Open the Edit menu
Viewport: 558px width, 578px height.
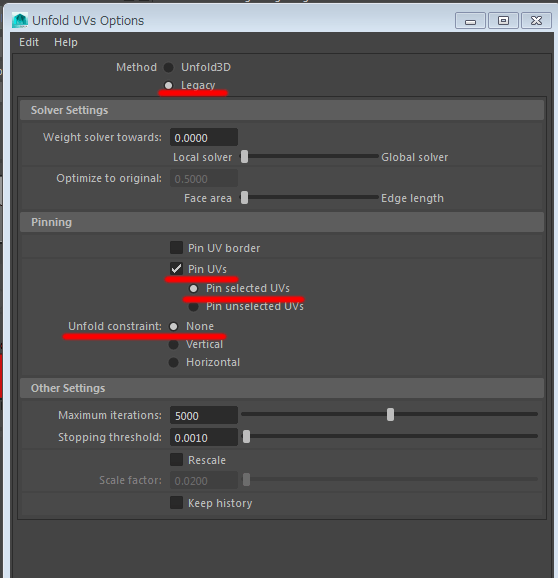coord(29,42)
